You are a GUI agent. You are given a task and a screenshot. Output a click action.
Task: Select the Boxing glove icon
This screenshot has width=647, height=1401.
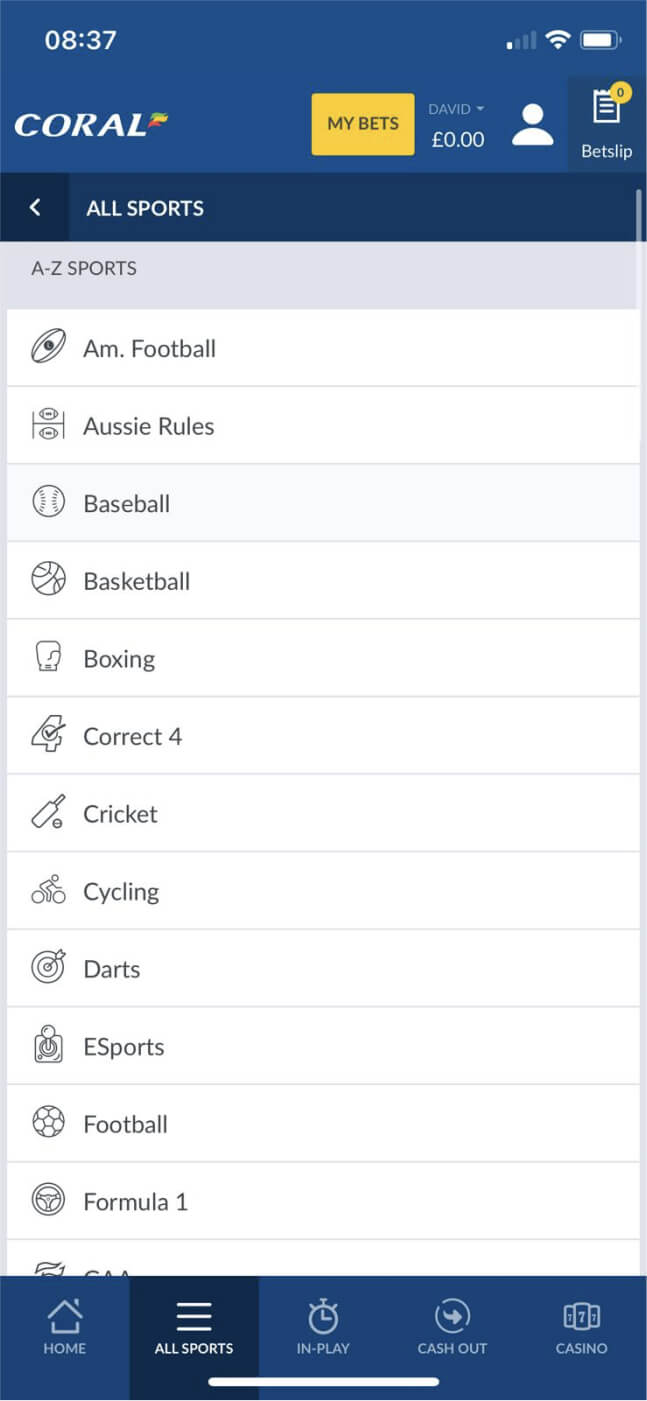coord(48,658)
